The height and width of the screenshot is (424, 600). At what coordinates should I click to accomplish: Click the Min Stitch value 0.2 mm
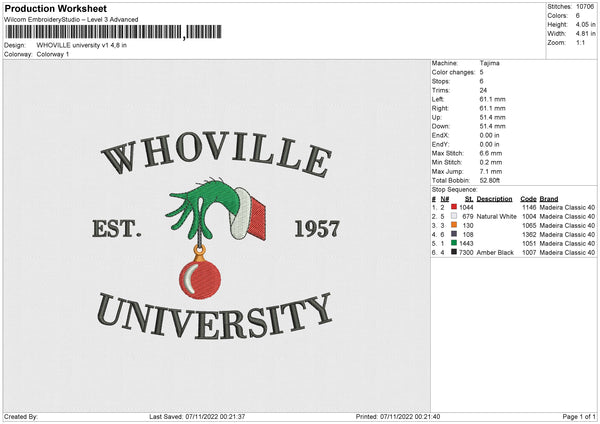coord(491,162)
